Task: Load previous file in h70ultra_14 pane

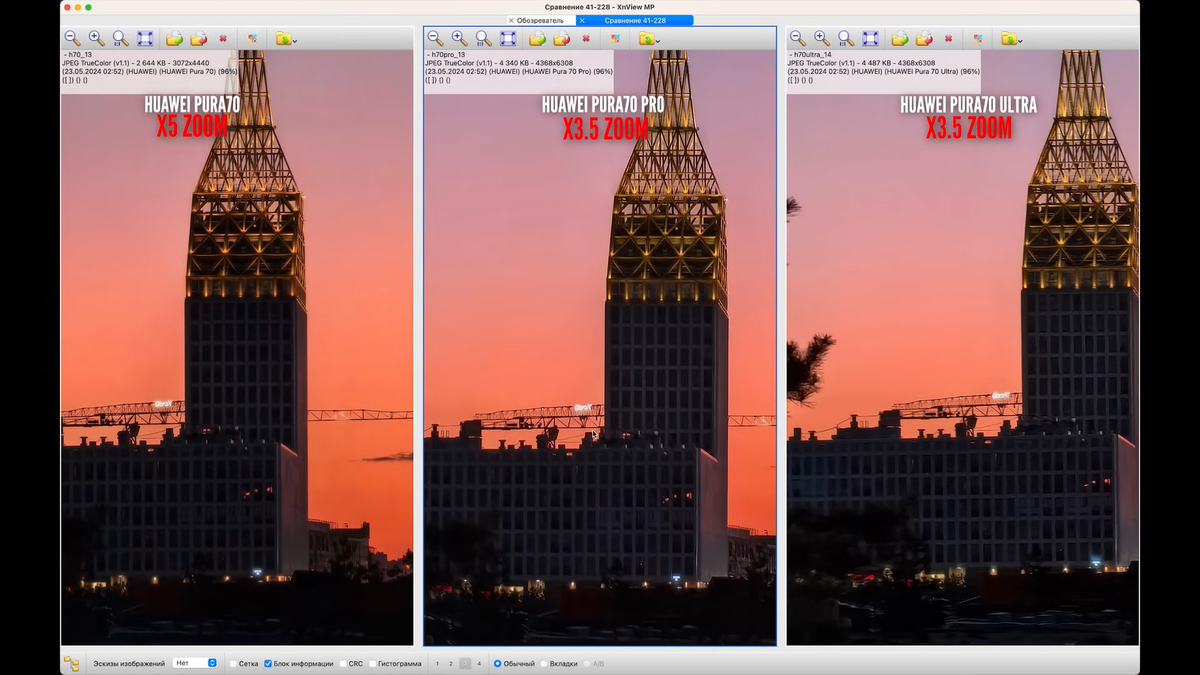Action: coord(924,38)
